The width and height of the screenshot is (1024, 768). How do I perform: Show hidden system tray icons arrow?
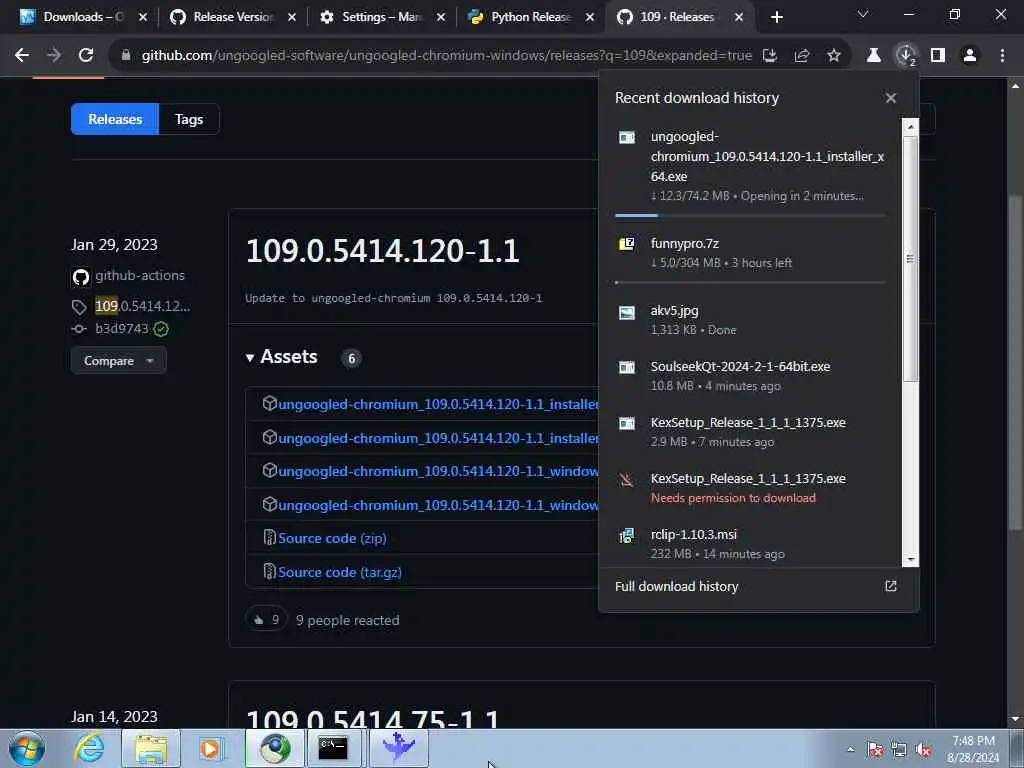[x=850, y=750]
